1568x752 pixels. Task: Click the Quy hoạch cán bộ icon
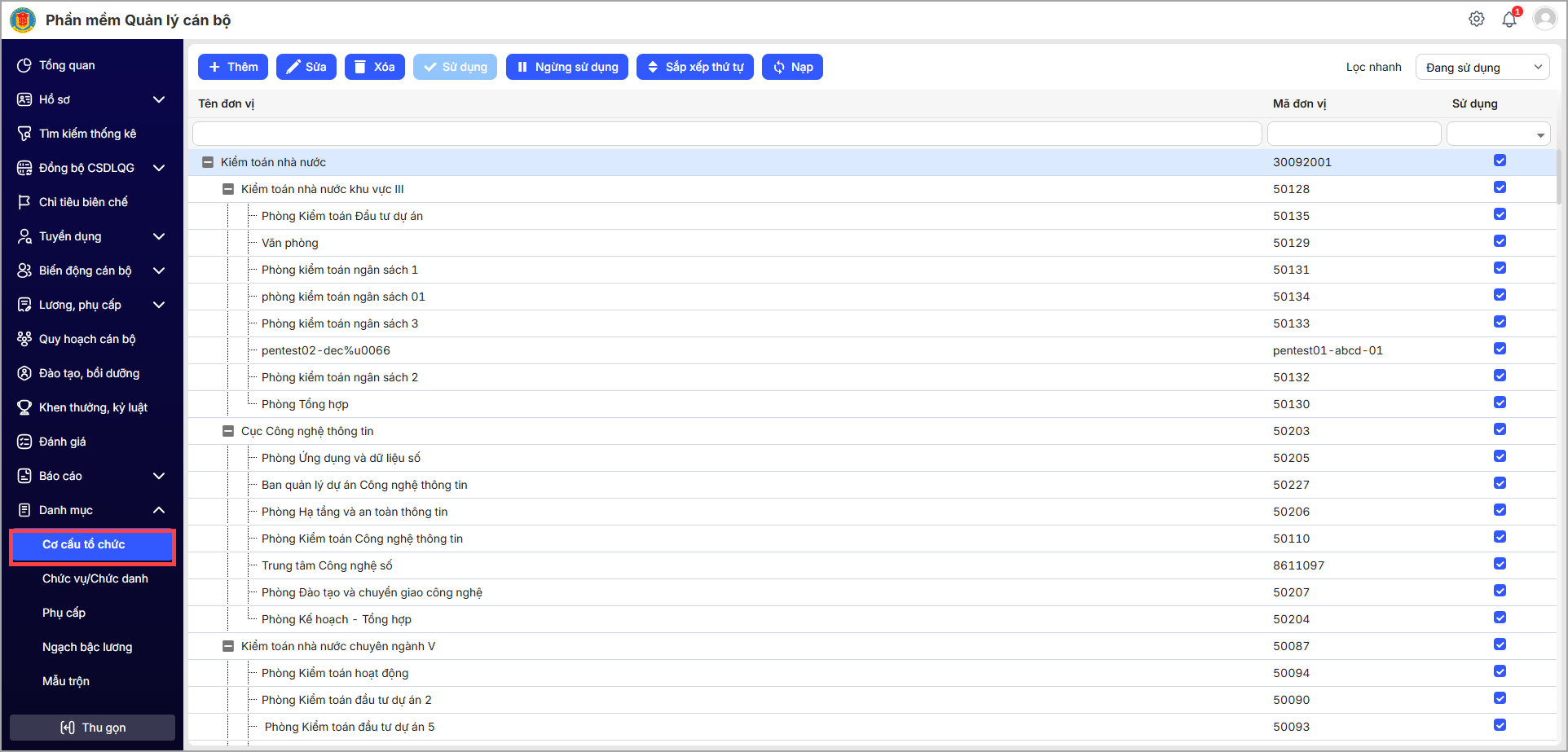click(24, 339)
